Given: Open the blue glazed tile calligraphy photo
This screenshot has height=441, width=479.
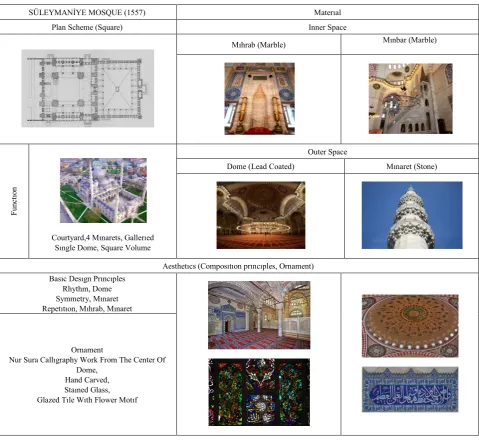Looking at the screenshot, I should [x=410, y=389].
